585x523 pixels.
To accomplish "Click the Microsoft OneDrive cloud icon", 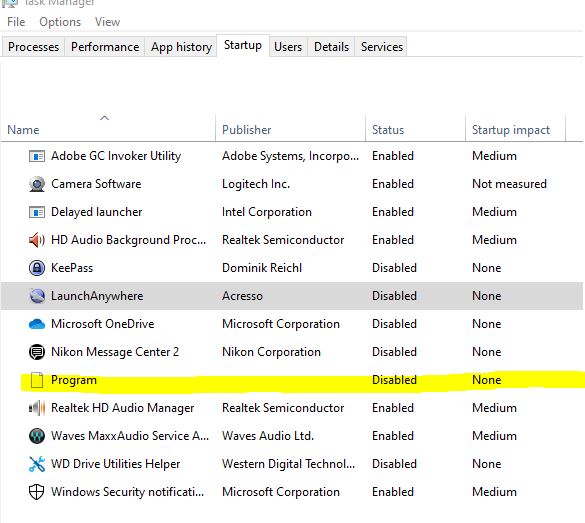I will click(37, 324).
